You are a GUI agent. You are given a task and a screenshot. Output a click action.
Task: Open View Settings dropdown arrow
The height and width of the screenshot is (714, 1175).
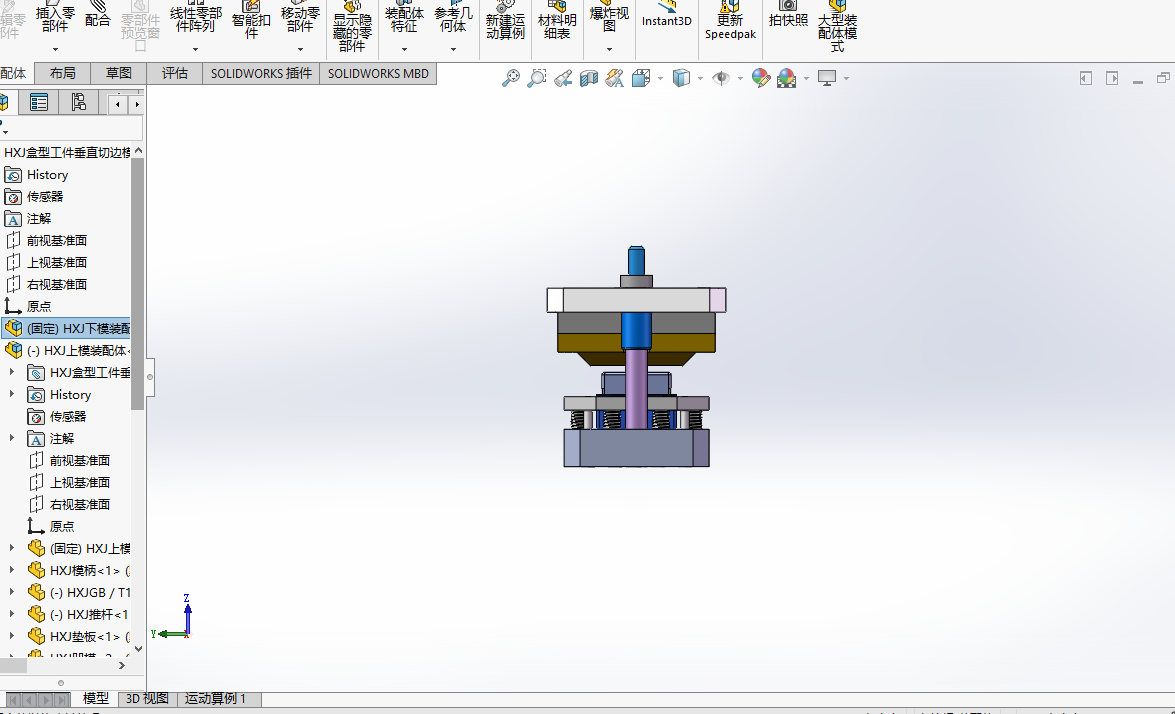[x=846, y=78]
